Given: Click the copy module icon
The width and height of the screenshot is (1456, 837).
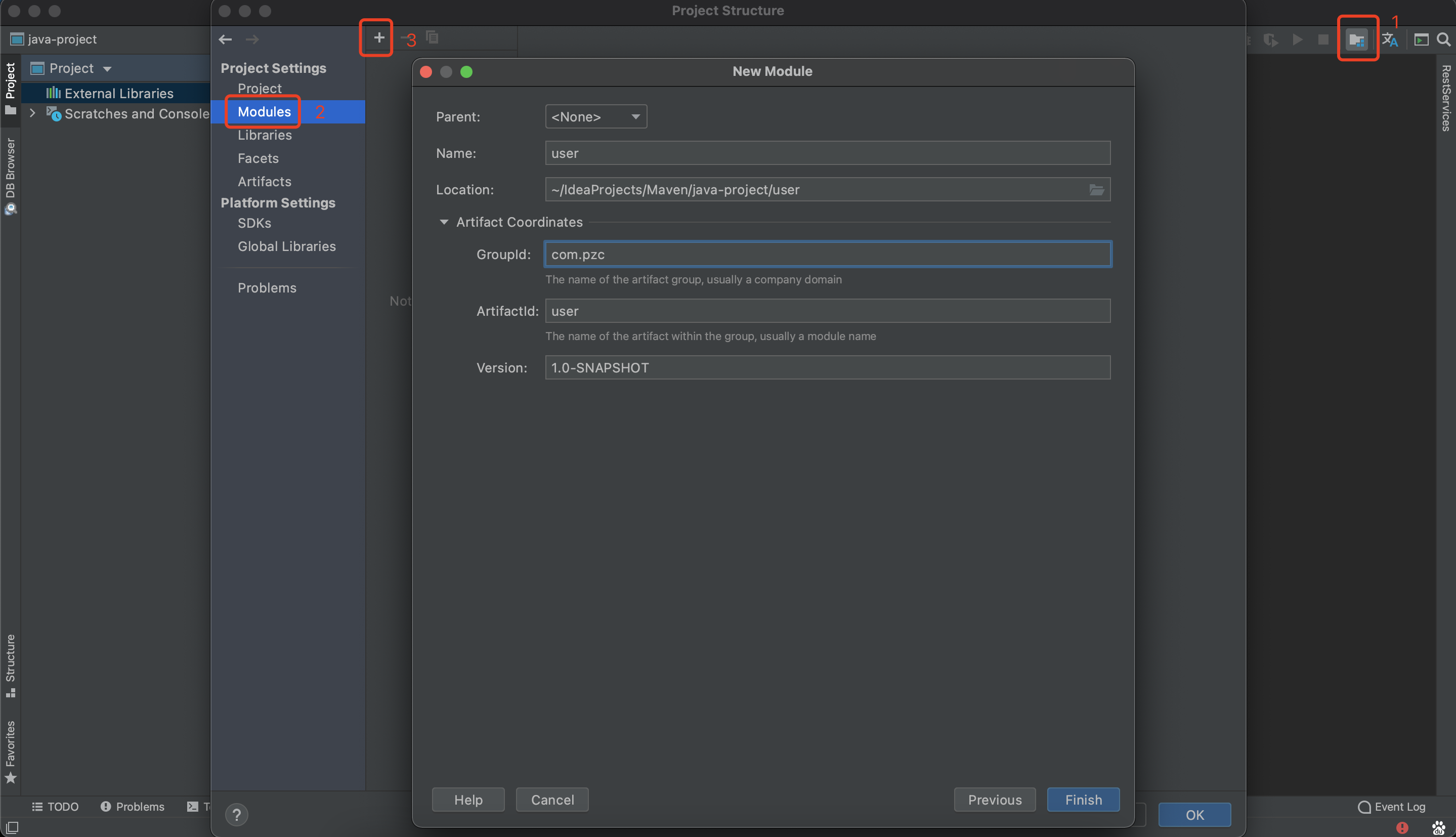Looking at the screenshot, I should click(432, 38).
